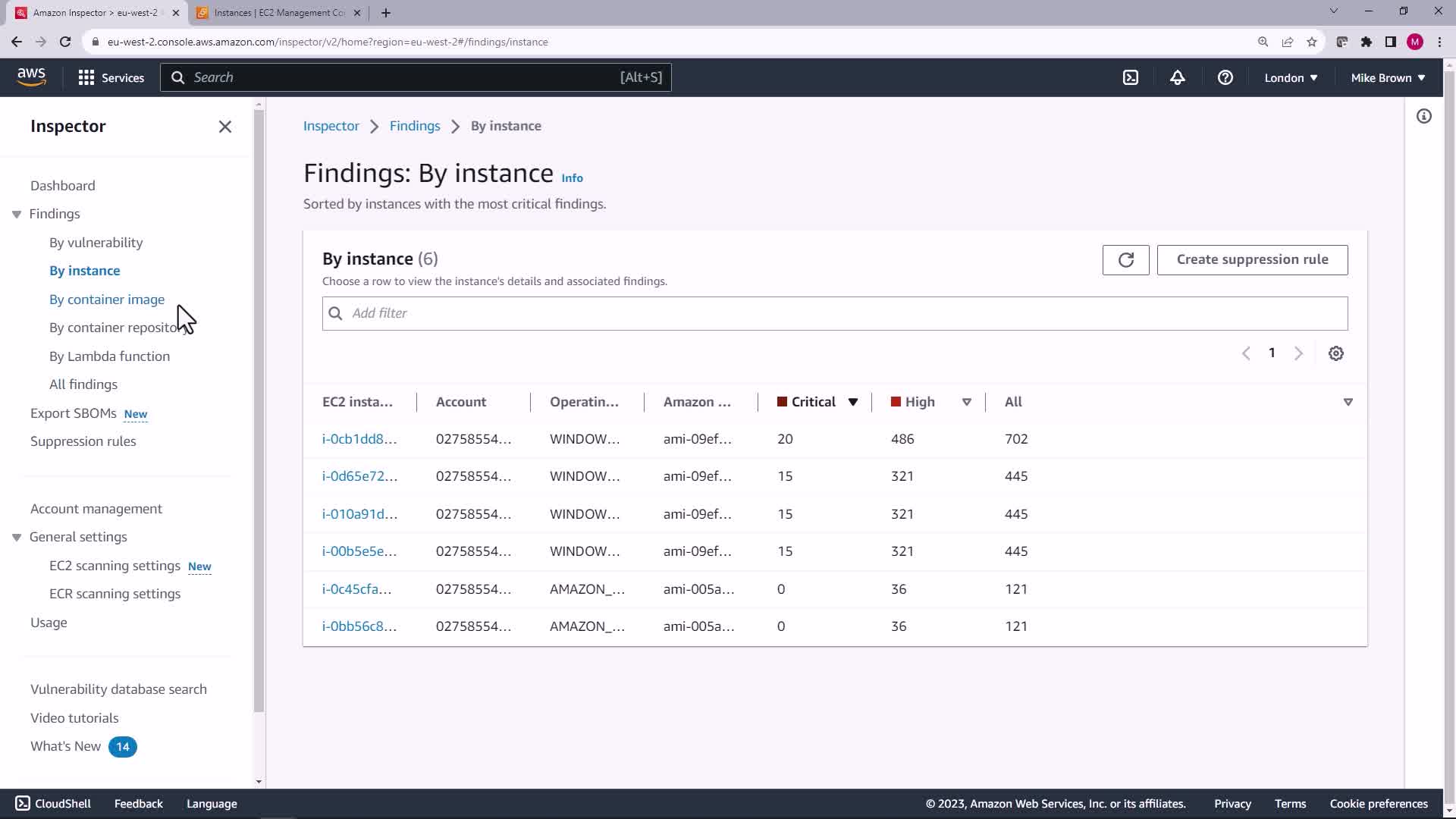1456x819 pixels.
Task: Open instance i-0cb1dd8 link
Action: pyautogui.click(x=359, y=439)
